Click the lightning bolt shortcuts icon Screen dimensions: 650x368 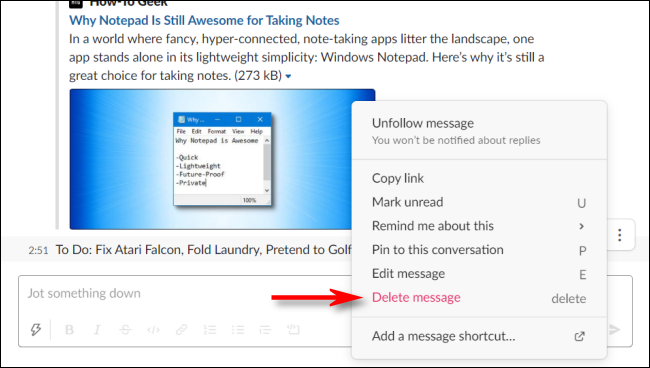coord(36,329)
